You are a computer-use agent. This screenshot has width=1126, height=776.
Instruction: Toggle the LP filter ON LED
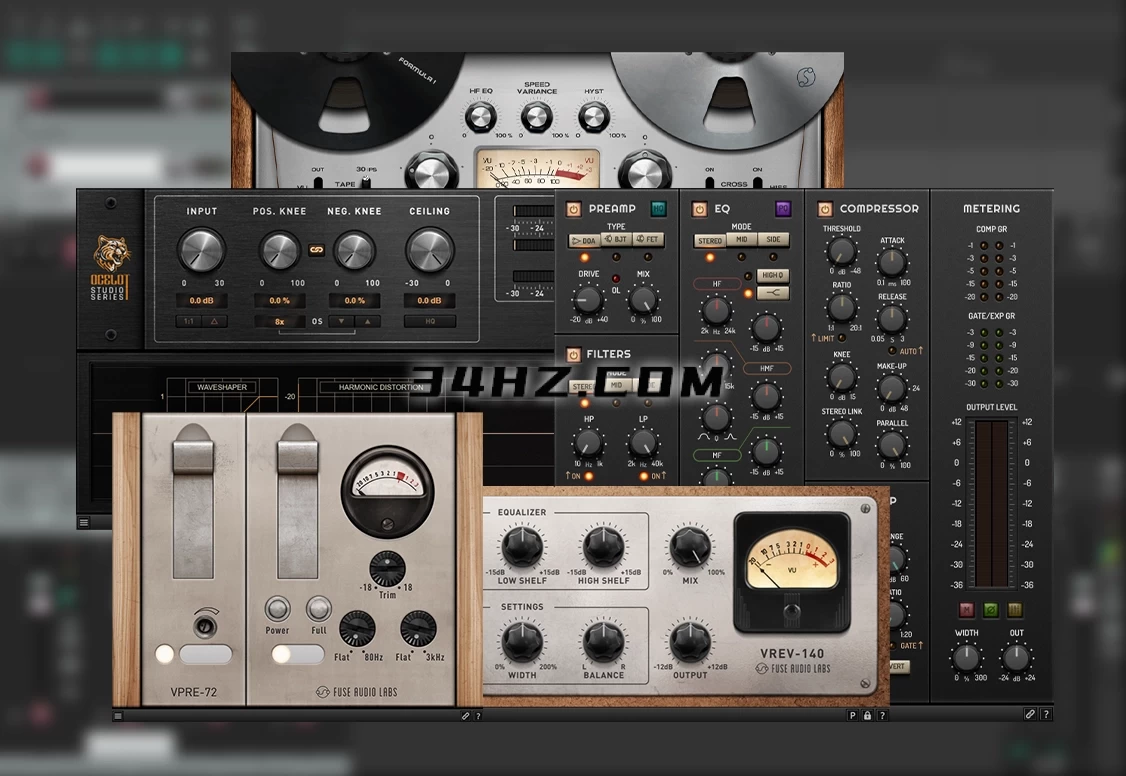pyautogui.click(x=643, y=476)
